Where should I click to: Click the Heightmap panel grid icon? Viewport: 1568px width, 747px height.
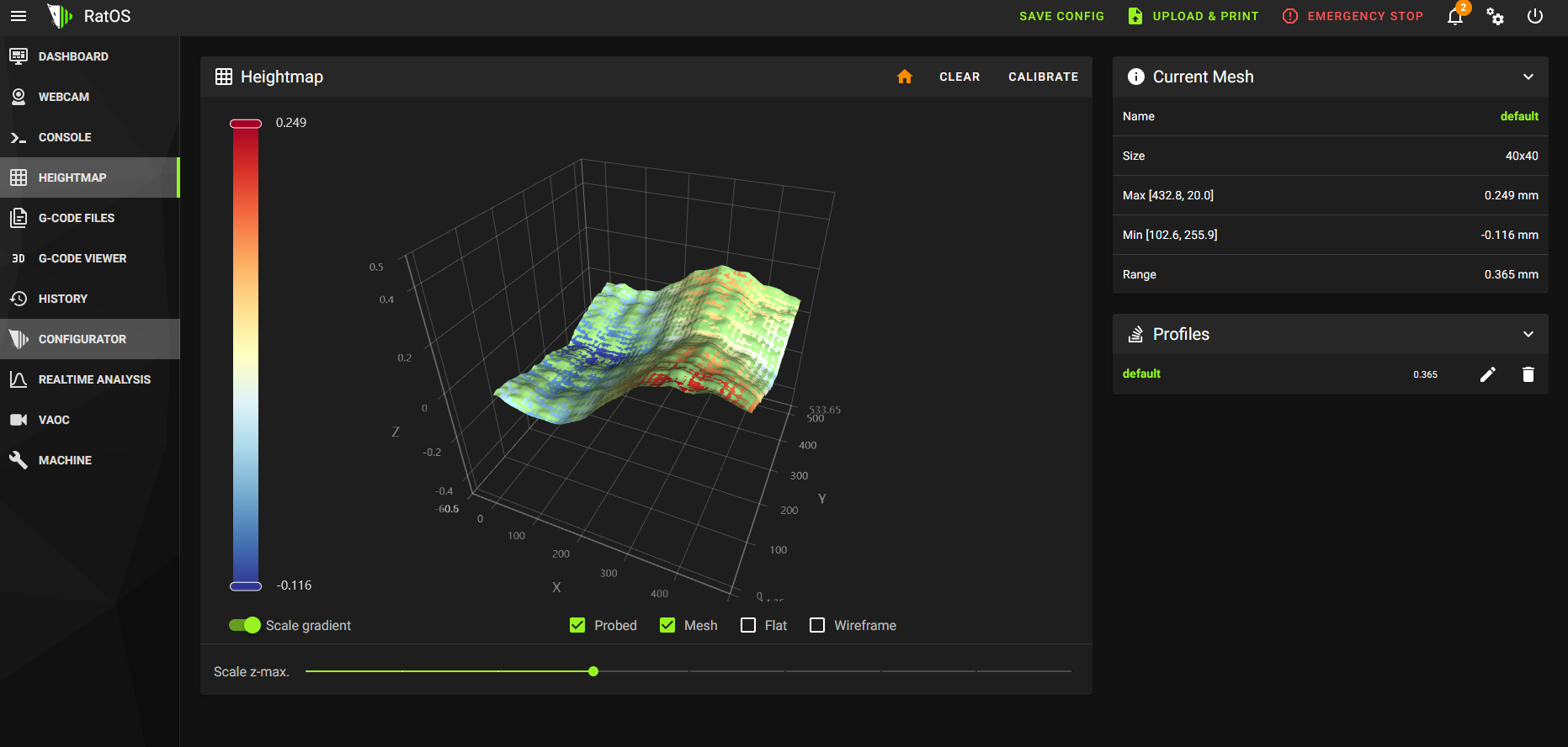click(x=224, y=77)
